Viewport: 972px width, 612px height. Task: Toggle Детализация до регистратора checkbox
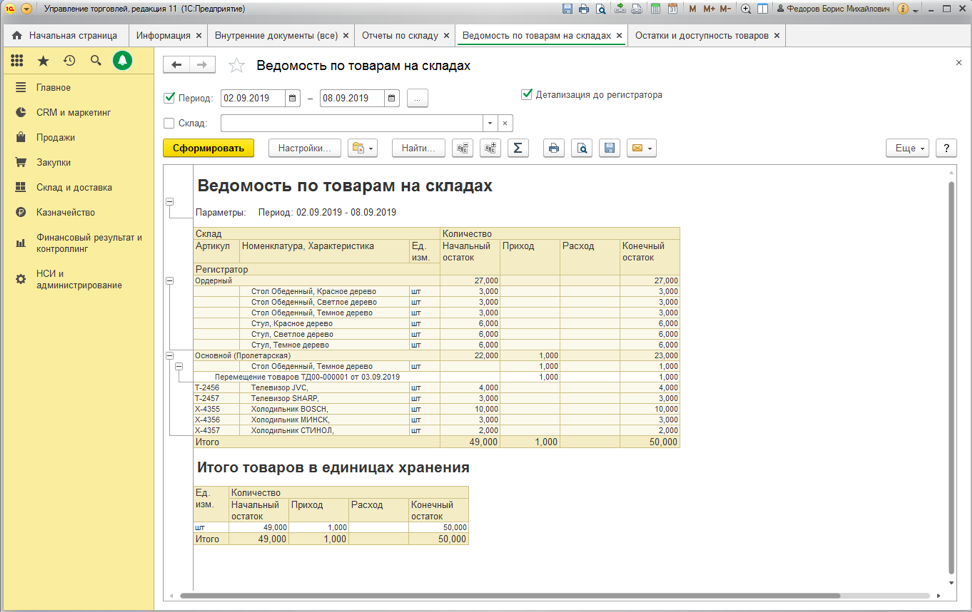point(527,94)
